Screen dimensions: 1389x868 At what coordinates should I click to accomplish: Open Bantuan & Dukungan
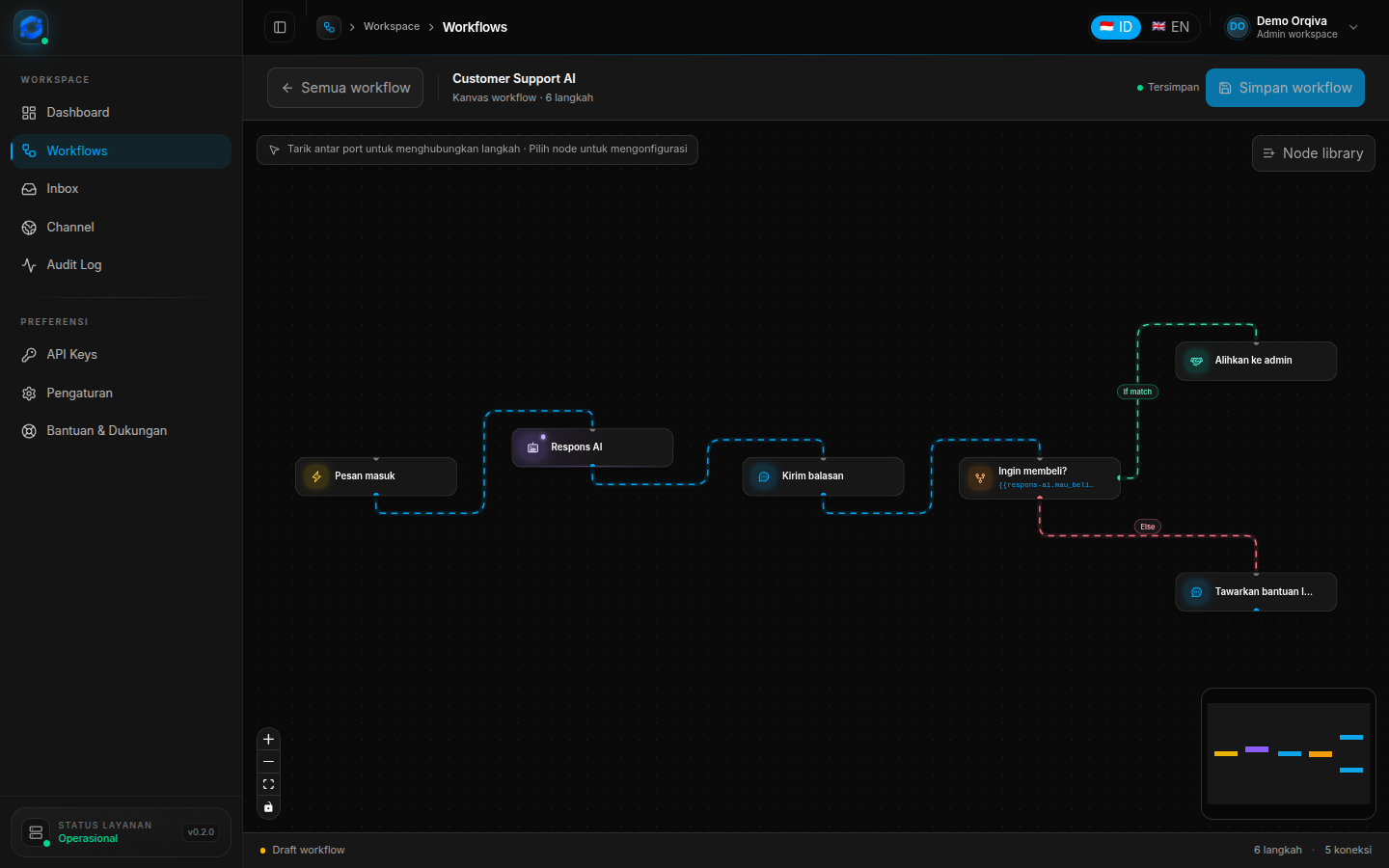click(121, 431)
